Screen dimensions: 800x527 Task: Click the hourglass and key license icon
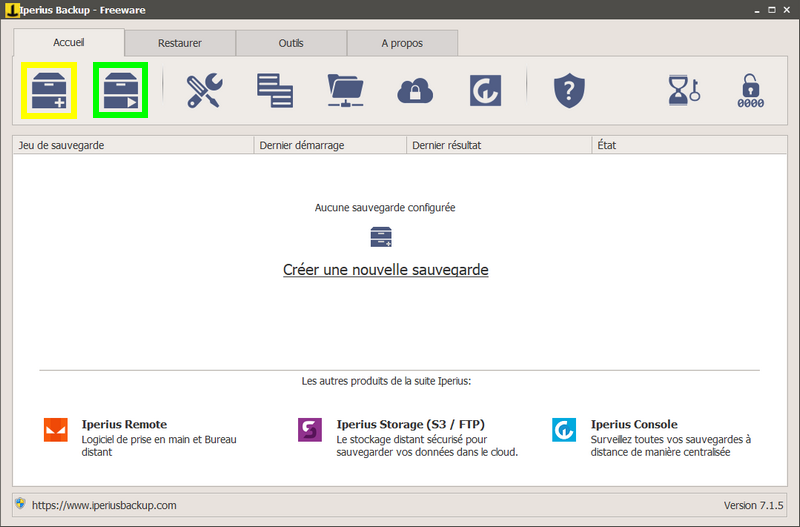coord(684,90)
